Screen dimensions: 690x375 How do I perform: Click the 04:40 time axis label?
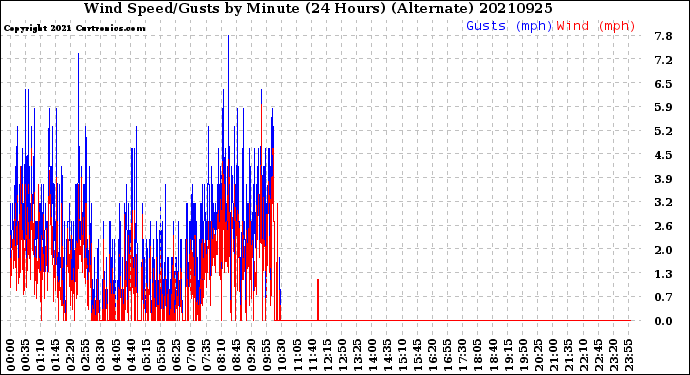click(131, 355)
